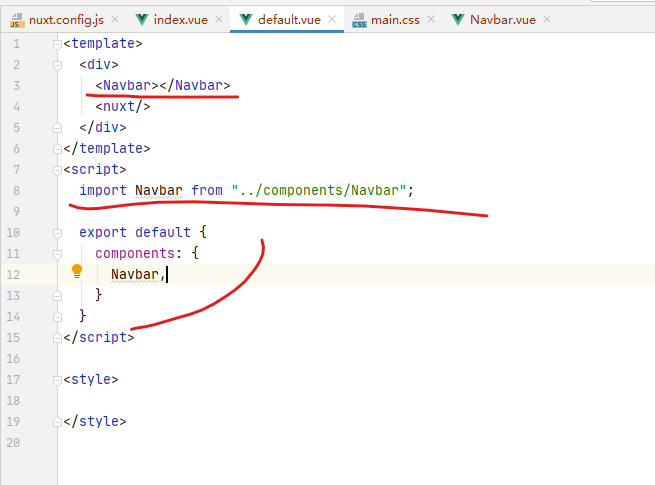Collapse the style block at line 17

pos(58,380)
